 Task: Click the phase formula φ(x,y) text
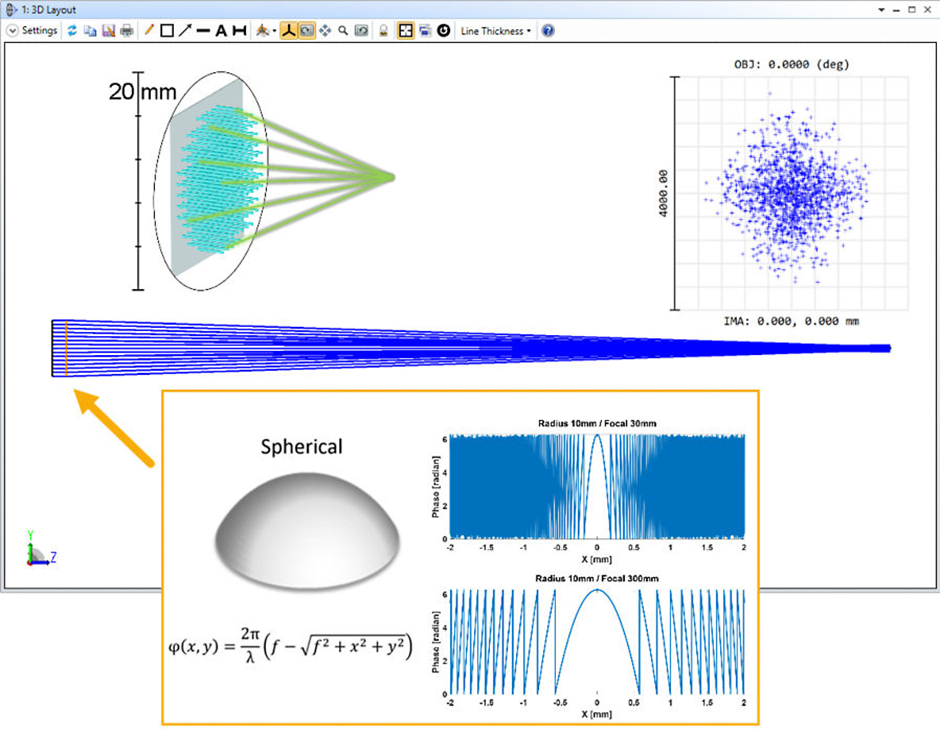[x=290, y=647]
